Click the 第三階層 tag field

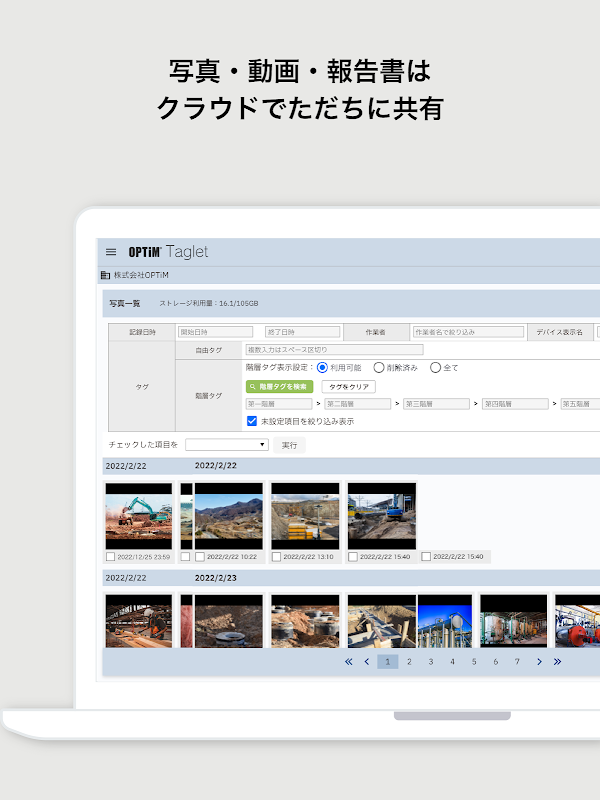click(436, 404)
